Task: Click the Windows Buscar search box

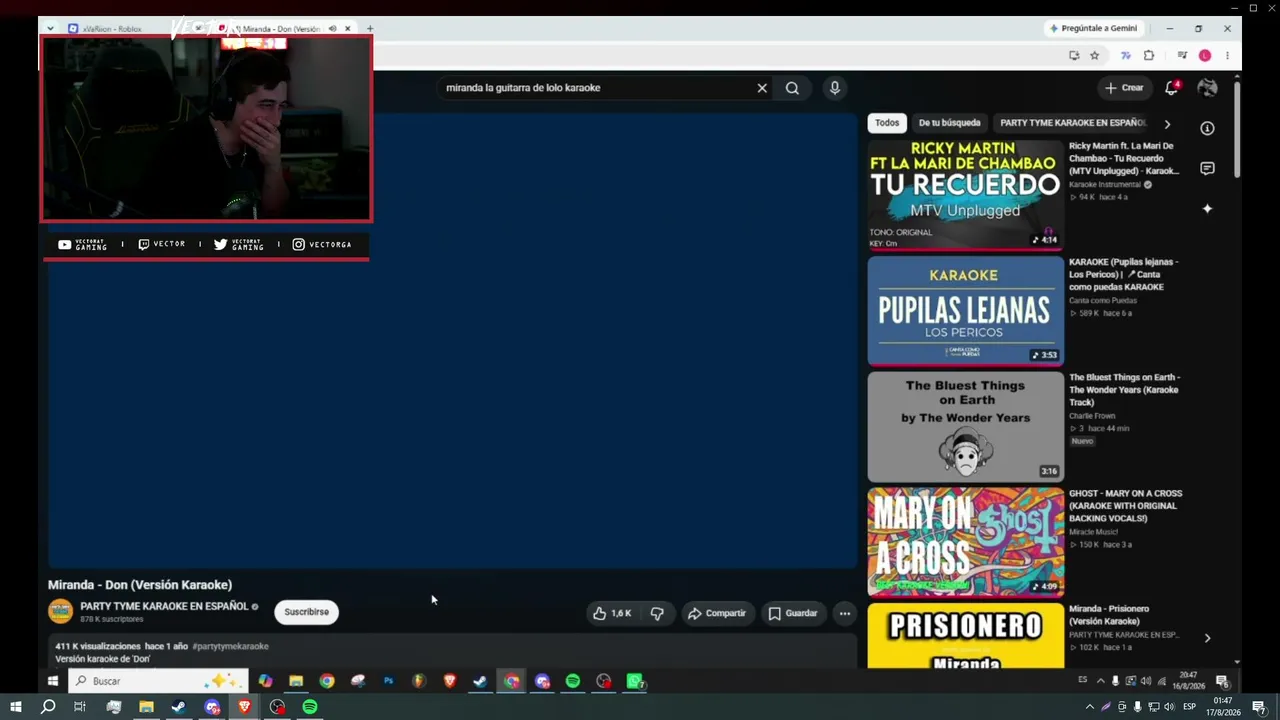Action: coord(160,681)
